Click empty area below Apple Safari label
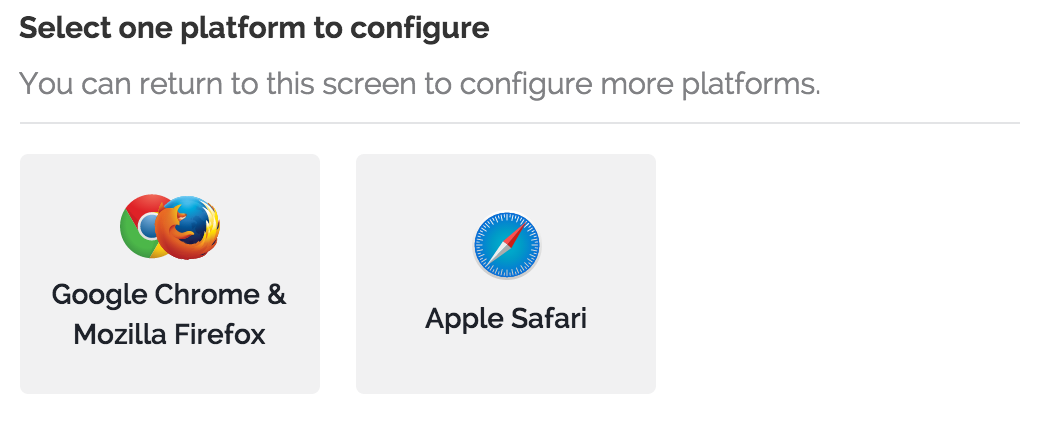This screenshot has height=426, width=1046. click(506, 365)
